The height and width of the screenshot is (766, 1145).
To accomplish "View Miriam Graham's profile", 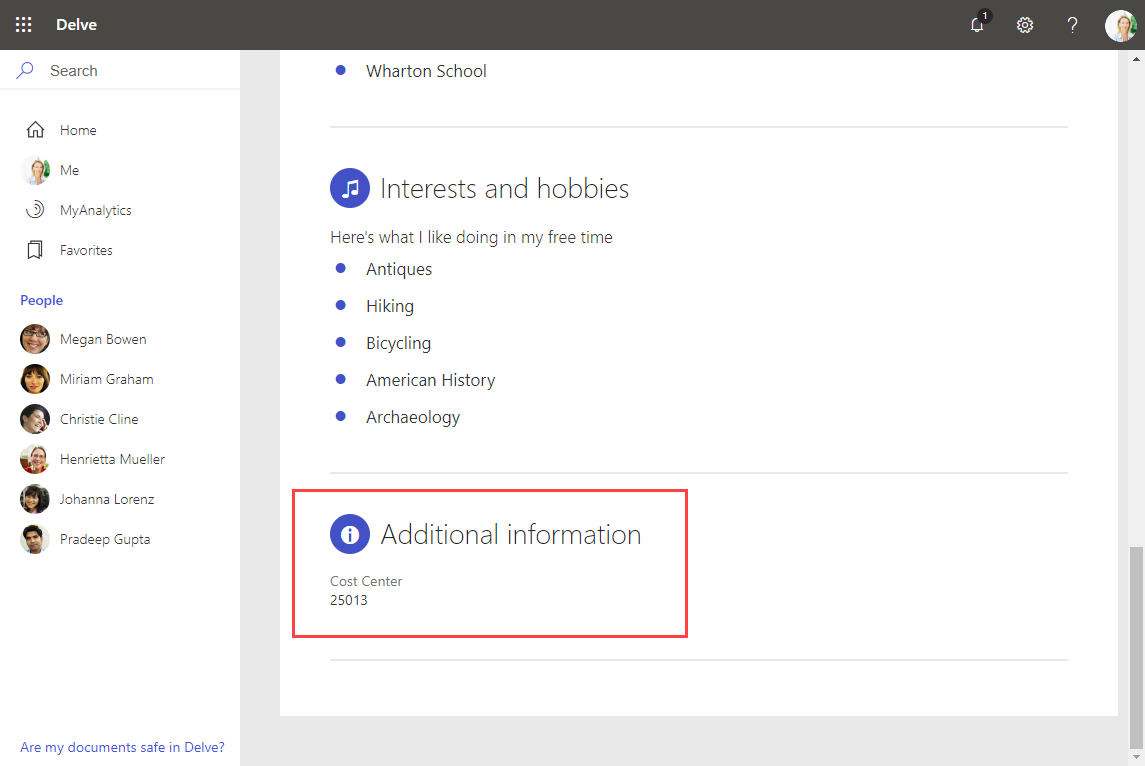I will pyautogui.click(x=106, y=379).
